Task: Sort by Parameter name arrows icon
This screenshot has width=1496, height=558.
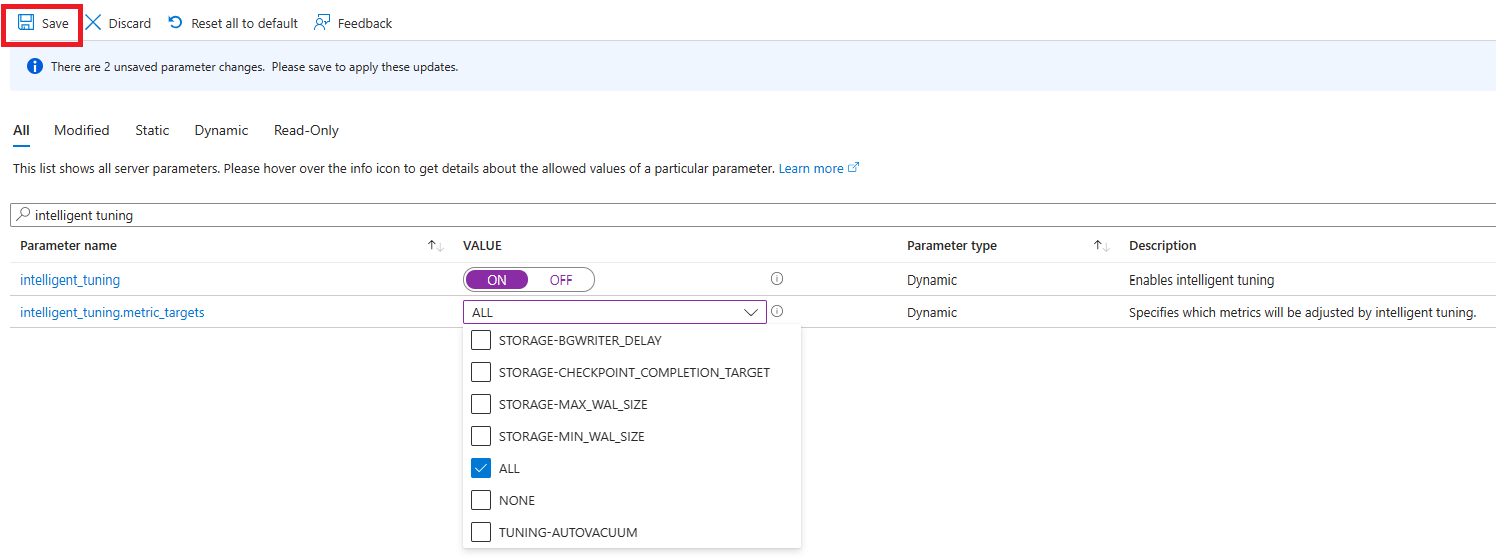Action: [435, 246]
